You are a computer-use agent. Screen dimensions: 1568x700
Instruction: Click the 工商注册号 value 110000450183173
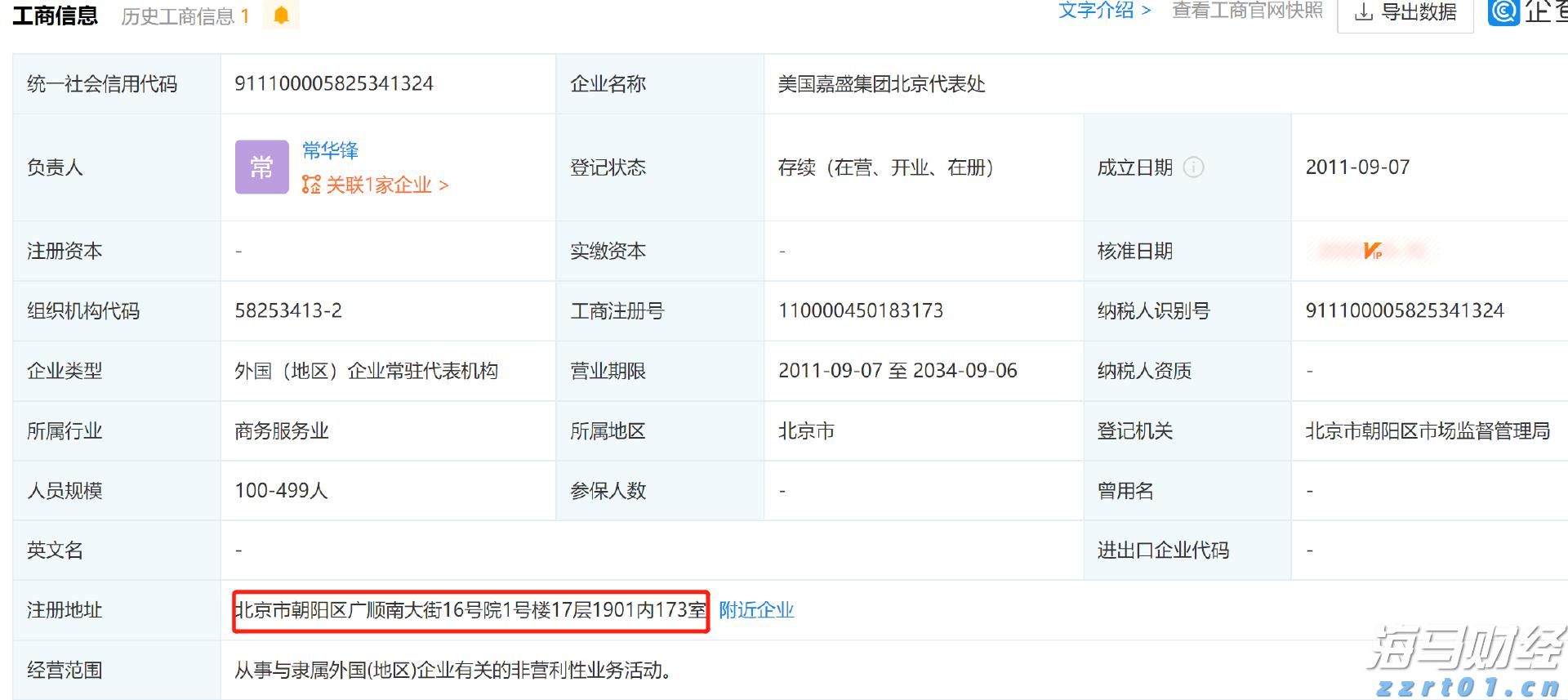pyautogui.click(x=861, y=311)
